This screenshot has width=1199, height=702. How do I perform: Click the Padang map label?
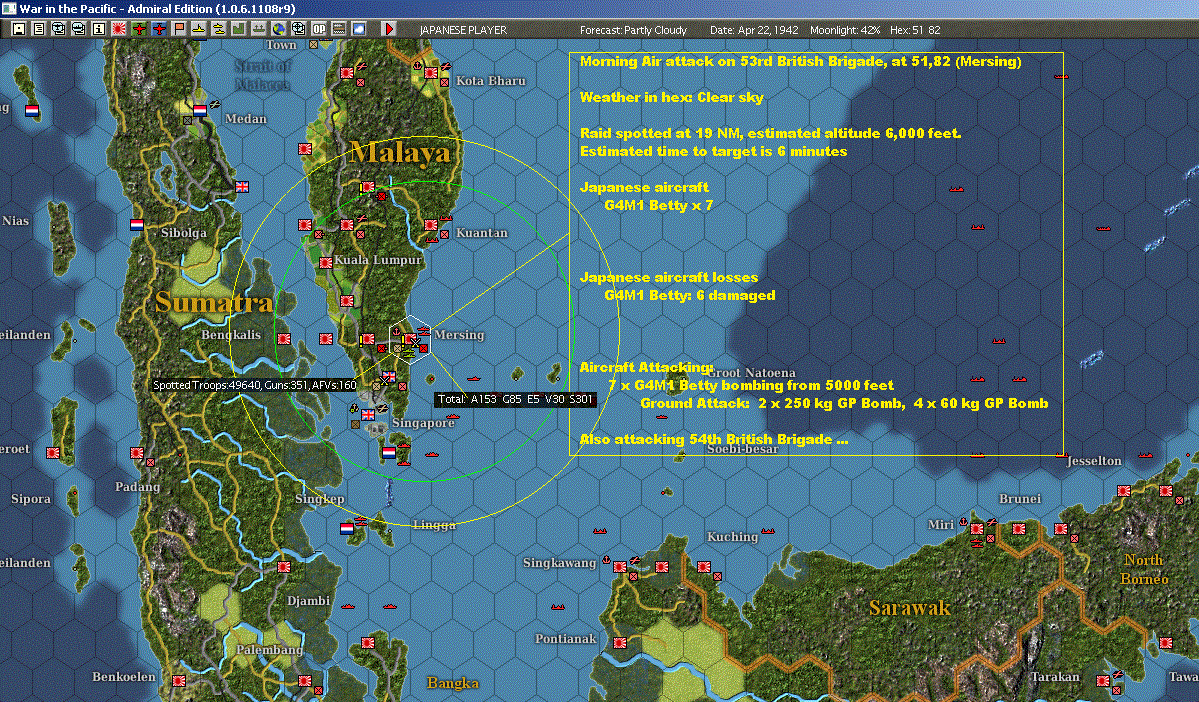point(138,487)
